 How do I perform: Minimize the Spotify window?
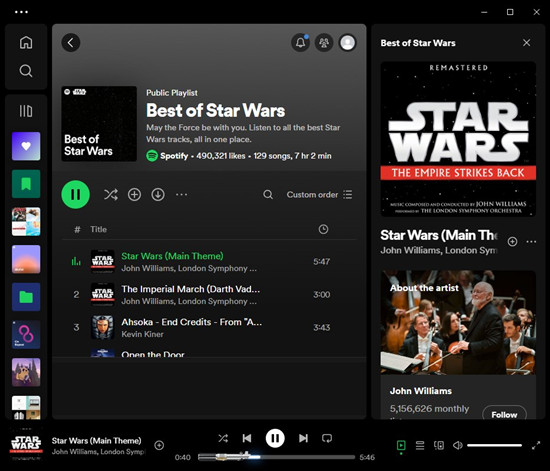point(484,12)
